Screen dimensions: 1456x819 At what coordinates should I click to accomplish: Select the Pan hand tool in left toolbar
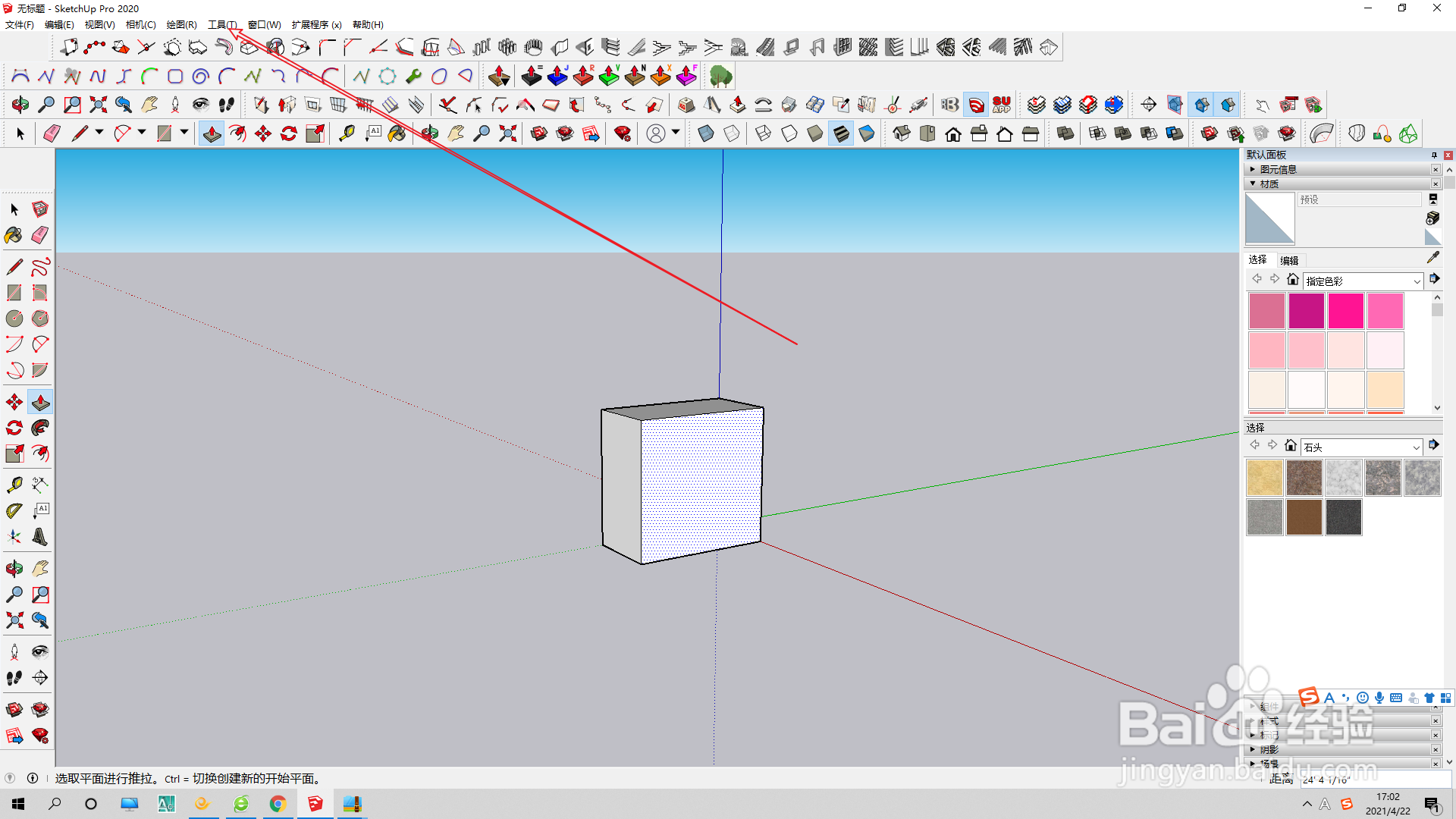pyautogui.click(x=40, y=569)
